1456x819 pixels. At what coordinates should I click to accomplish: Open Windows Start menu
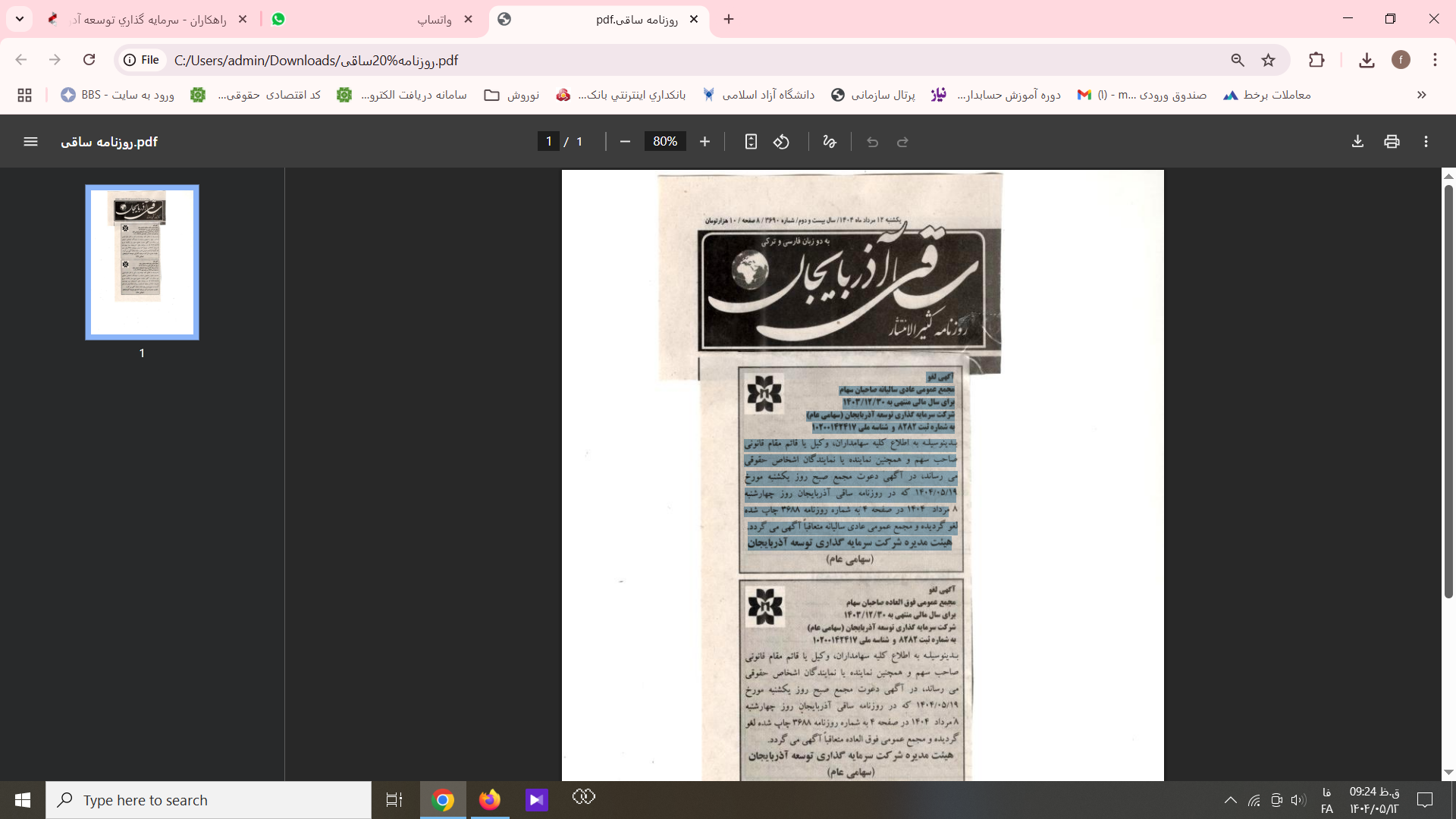pyautogui.click(x=23, y=800)
